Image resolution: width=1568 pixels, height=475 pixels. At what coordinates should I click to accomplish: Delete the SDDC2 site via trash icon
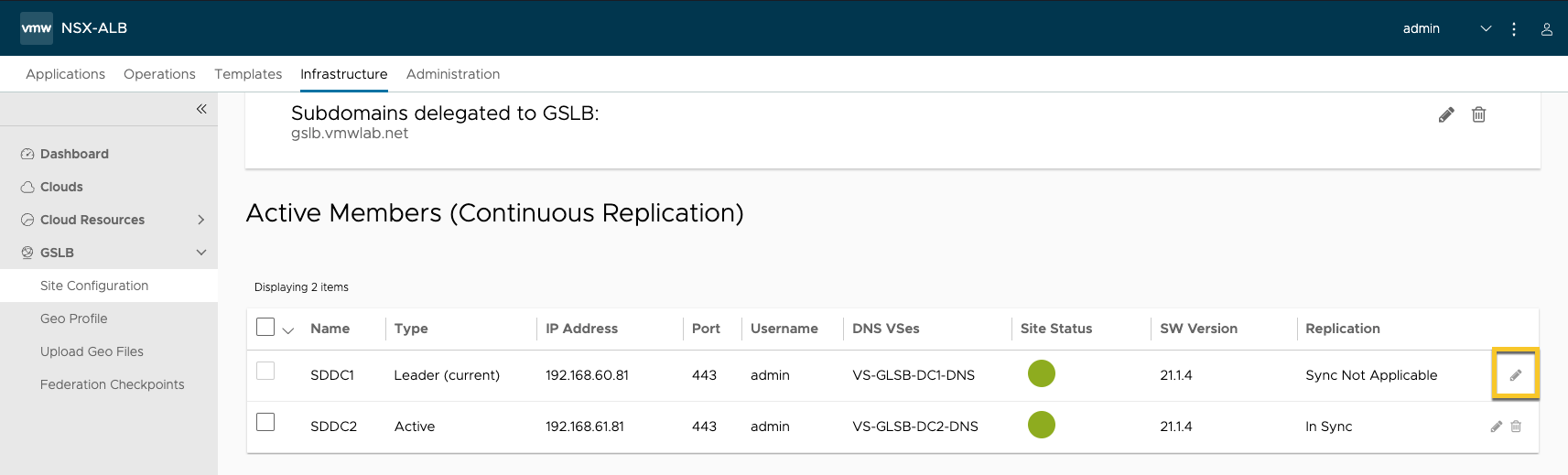1516,426
